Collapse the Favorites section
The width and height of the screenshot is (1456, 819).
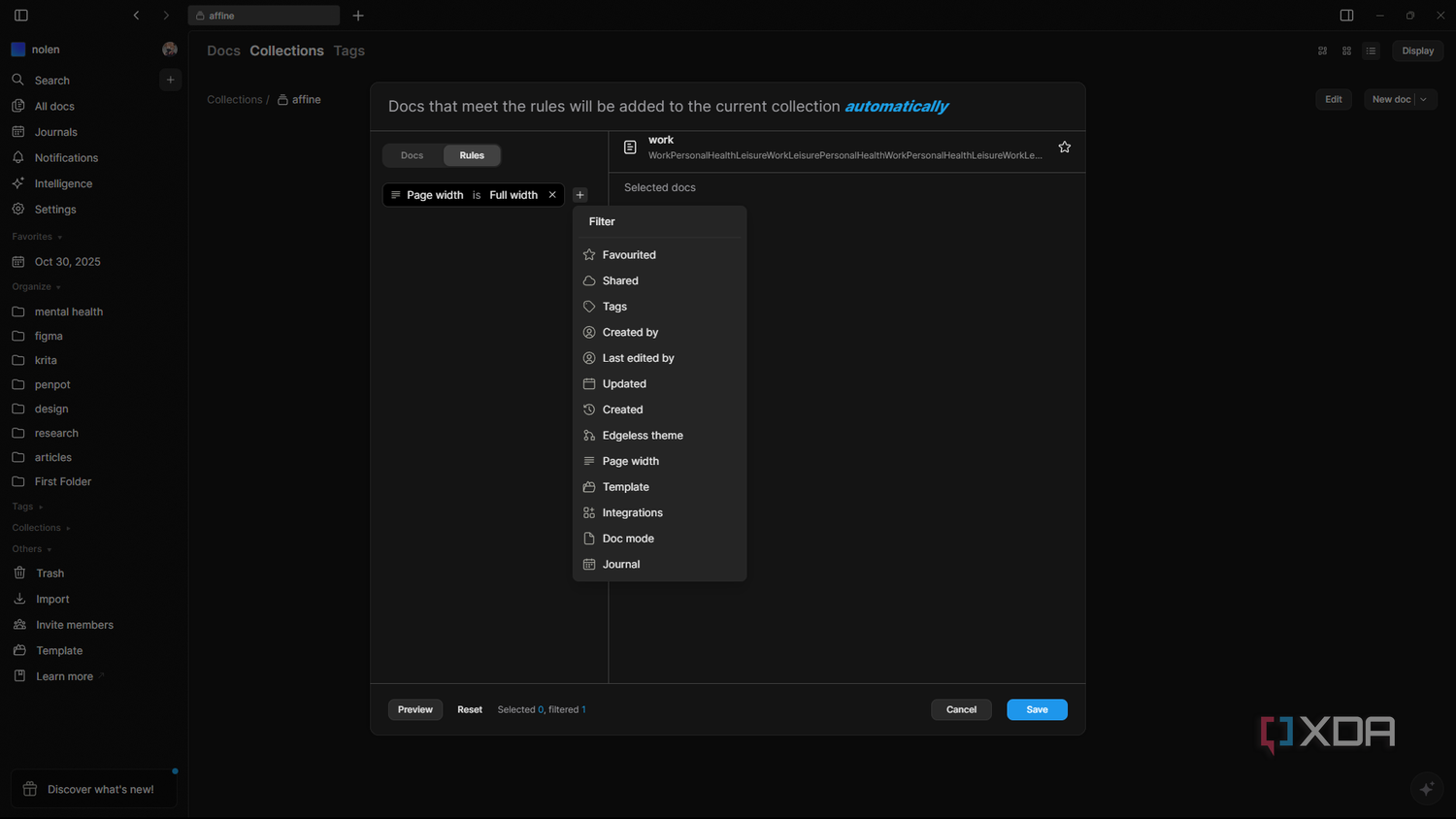click(x=37, y=237)
